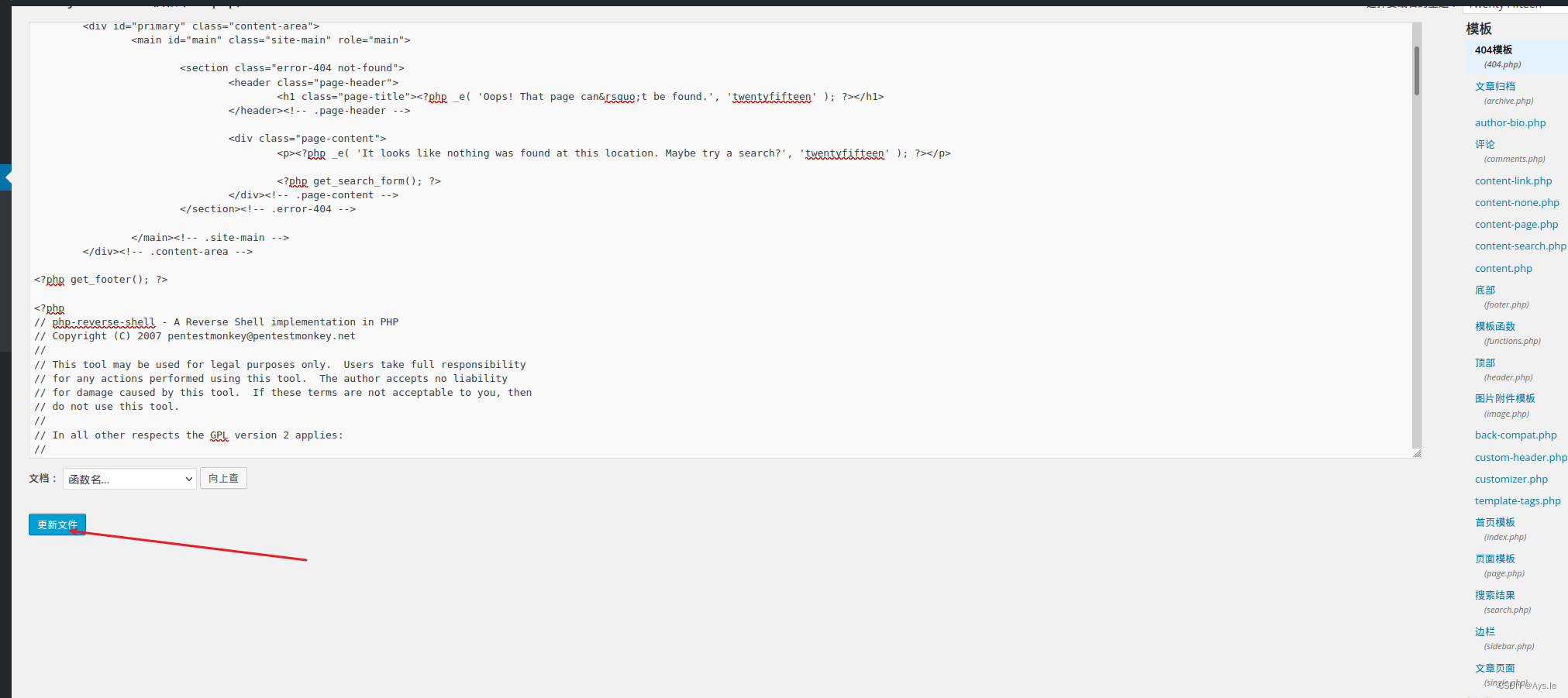The image size is (1568, 698).
Task: Open author-bio.php template file
Action: click(1510, 122)
